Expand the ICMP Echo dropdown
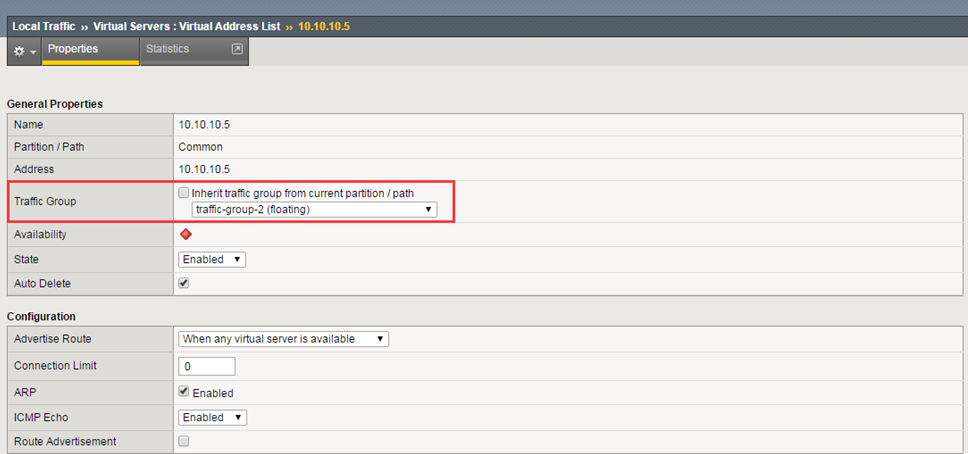 (x=212, y=417)
